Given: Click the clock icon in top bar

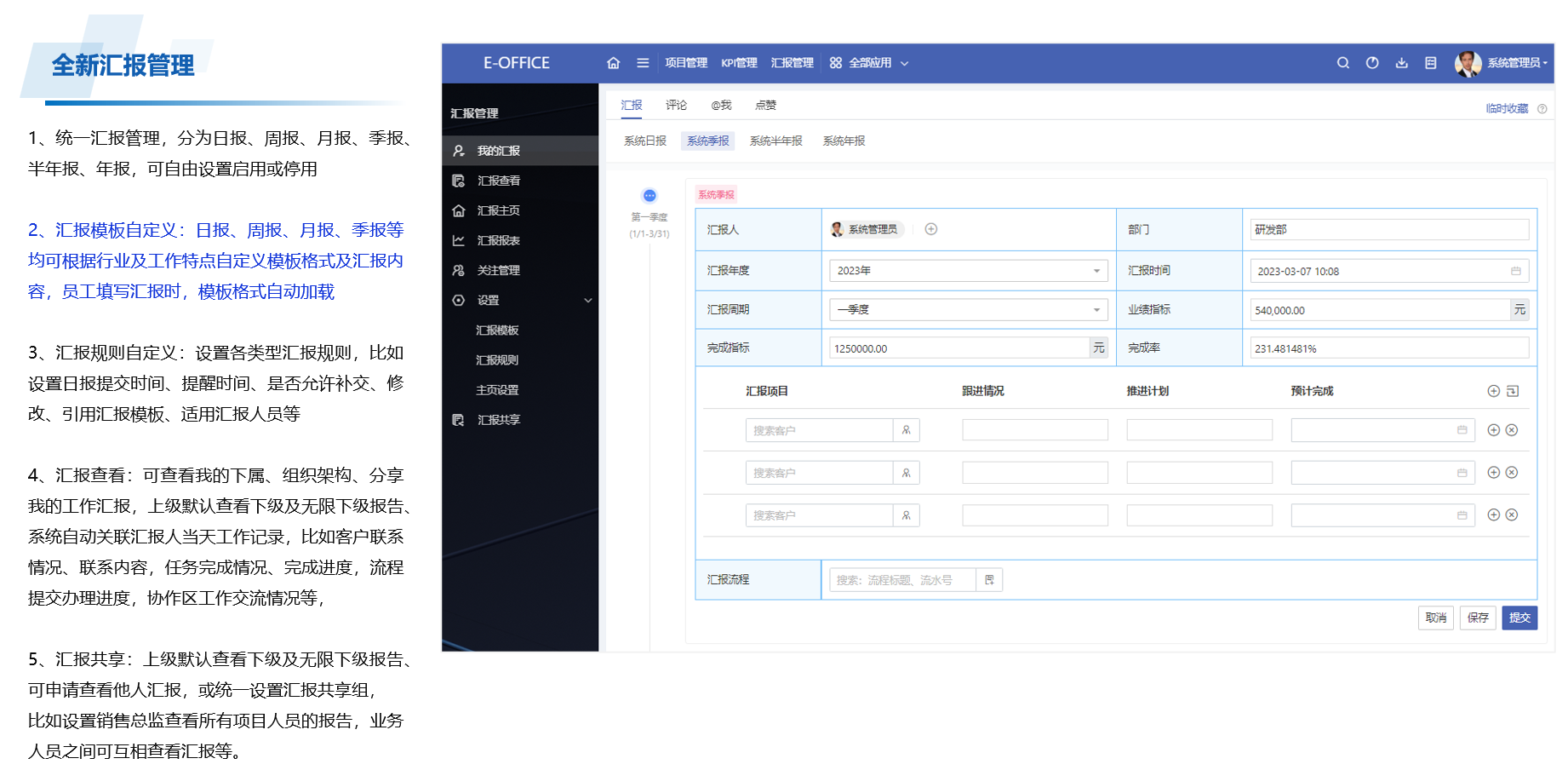Looking at the screenshot, I should pos(1372,63).
